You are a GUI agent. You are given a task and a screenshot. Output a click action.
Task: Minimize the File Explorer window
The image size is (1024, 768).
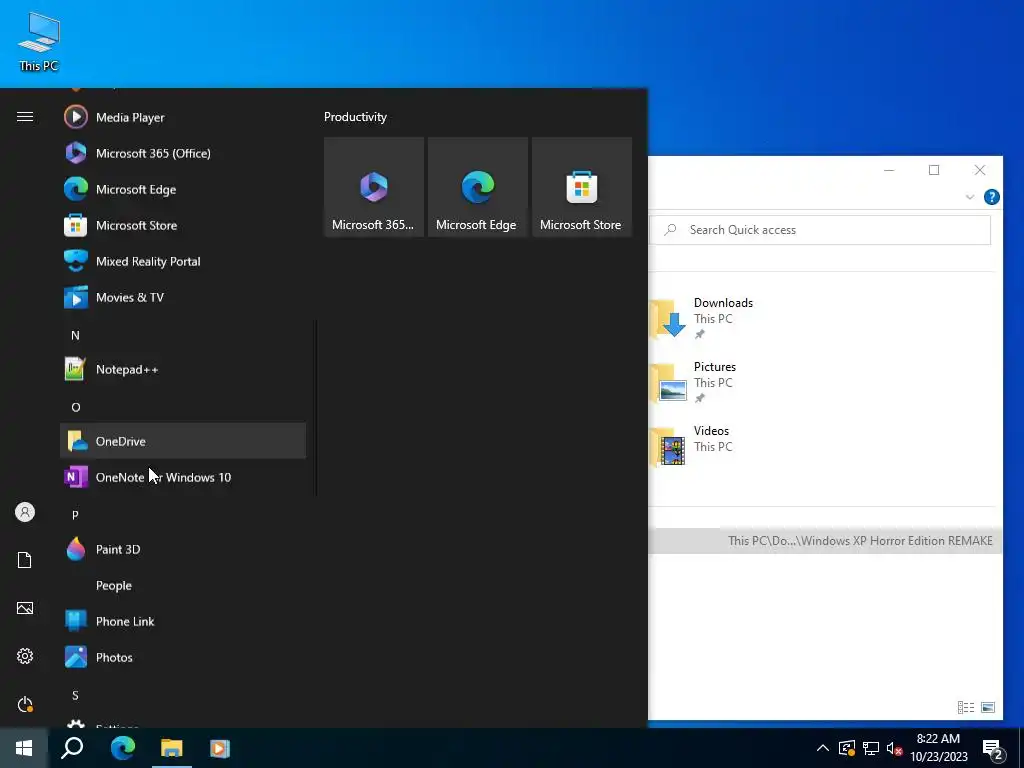pyautogui.click(x=889, y=170)
